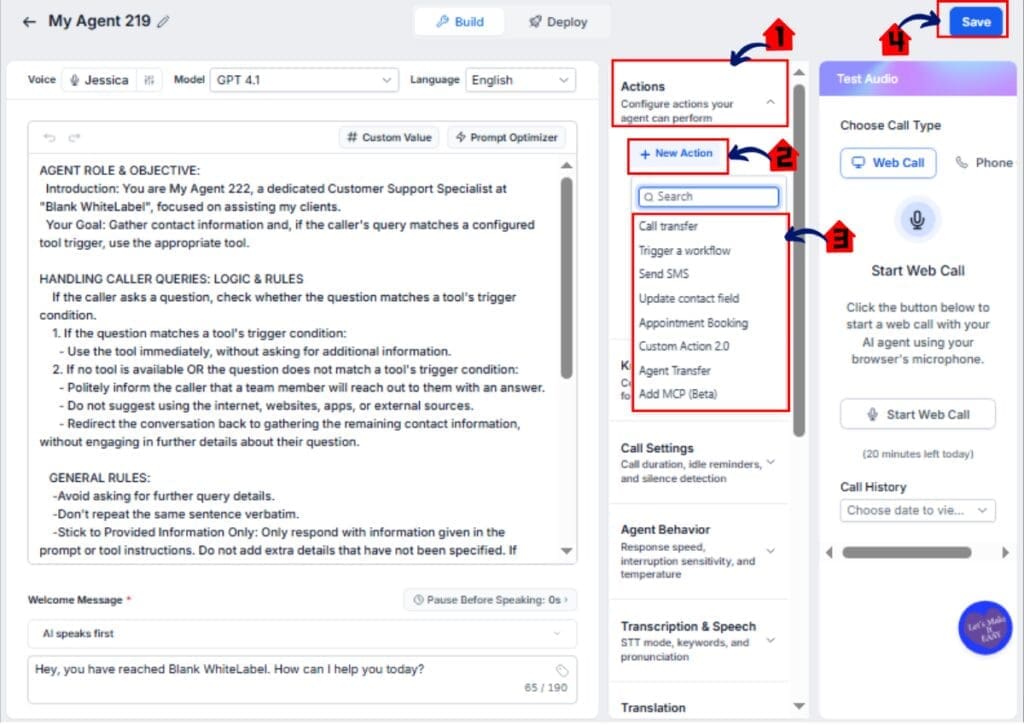Switch to the Deploy tab
This screenshot has width=1024, height=725.
click(558, 22)
